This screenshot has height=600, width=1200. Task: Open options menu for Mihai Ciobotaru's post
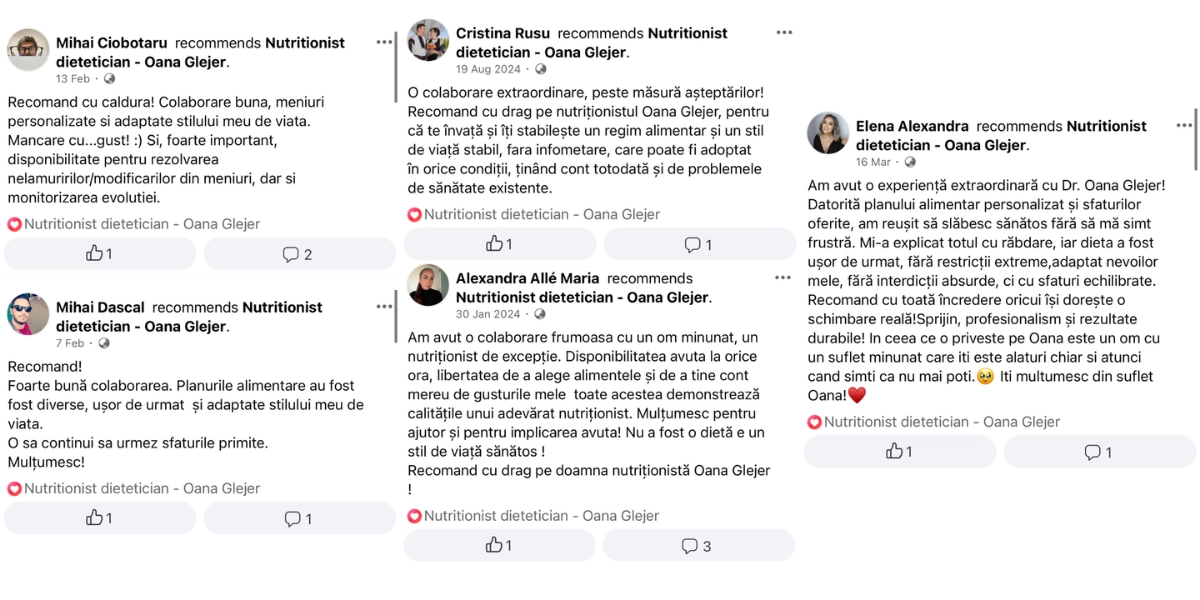[385, 42]
